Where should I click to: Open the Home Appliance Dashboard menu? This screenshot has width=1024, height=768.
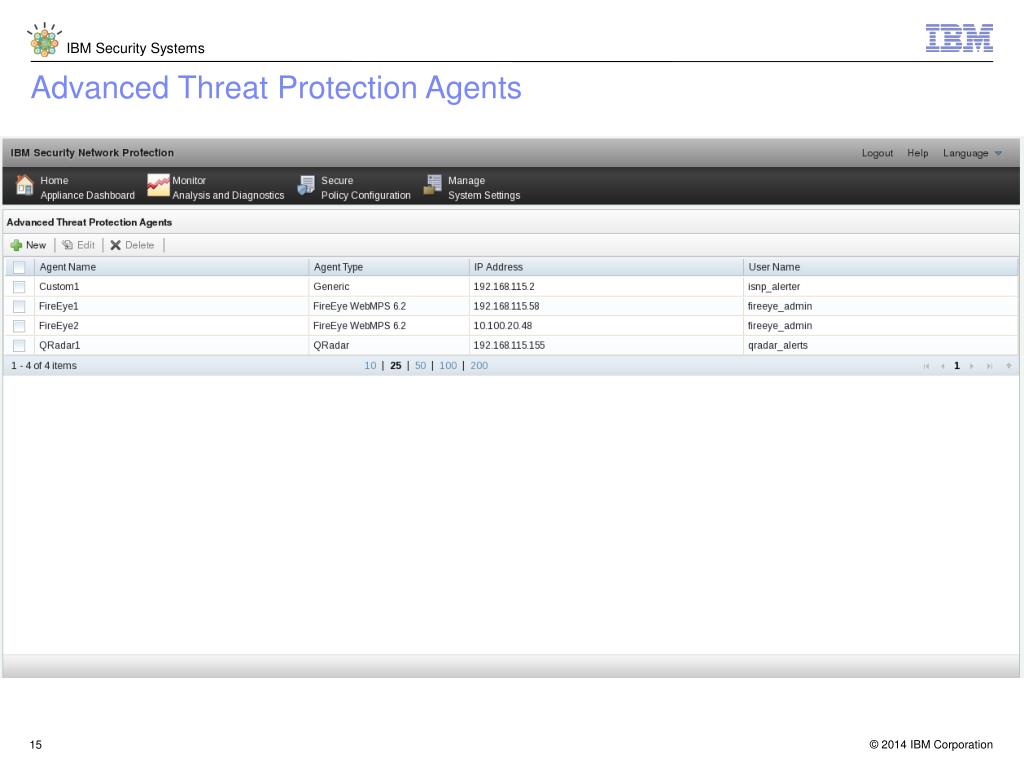click(75, 187)
